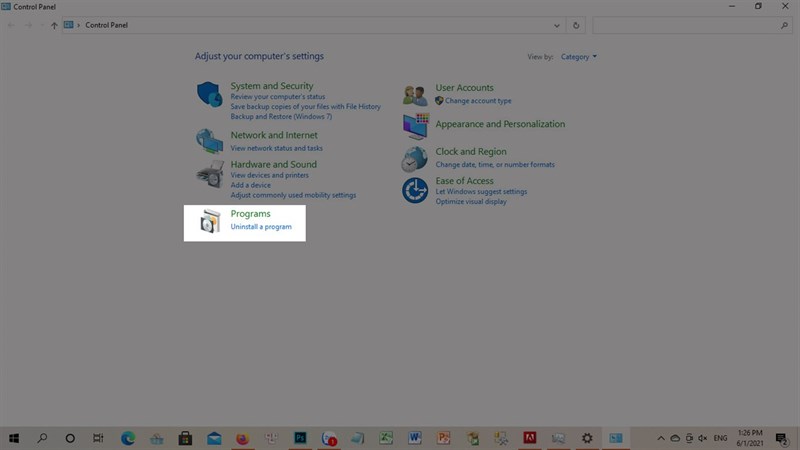Open Mail app from the taskbar
The width and height of the screenshot is (800, 450).
pos(214,438)
